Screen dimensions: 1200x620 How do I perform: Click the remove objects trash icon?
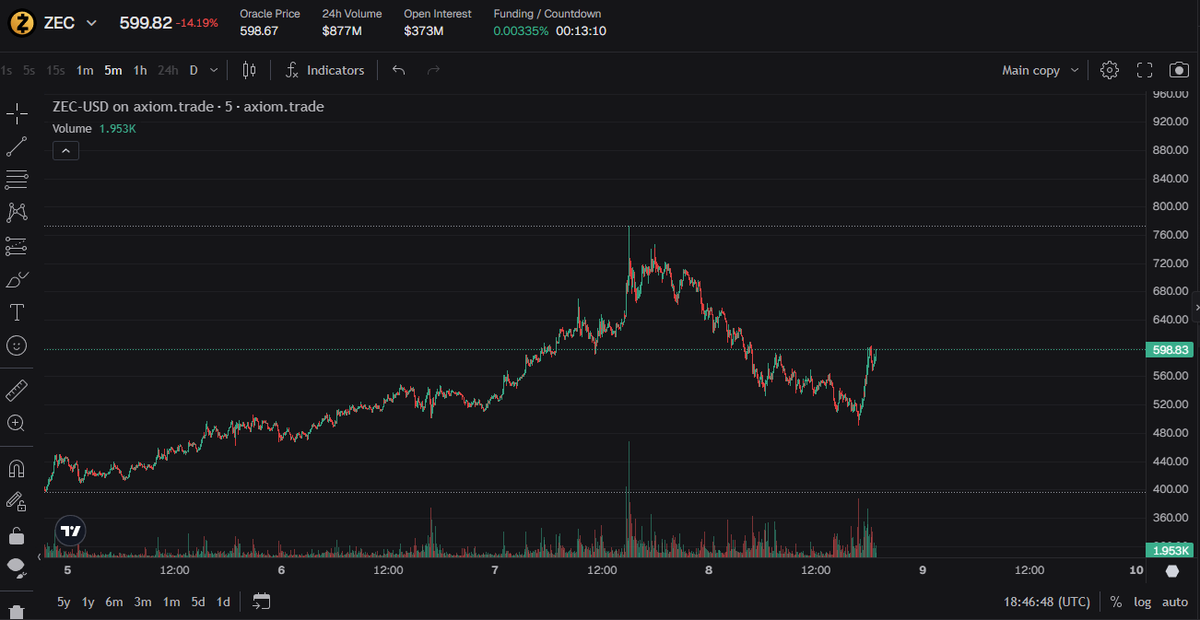pyautogui.click(x=17, y=611)
